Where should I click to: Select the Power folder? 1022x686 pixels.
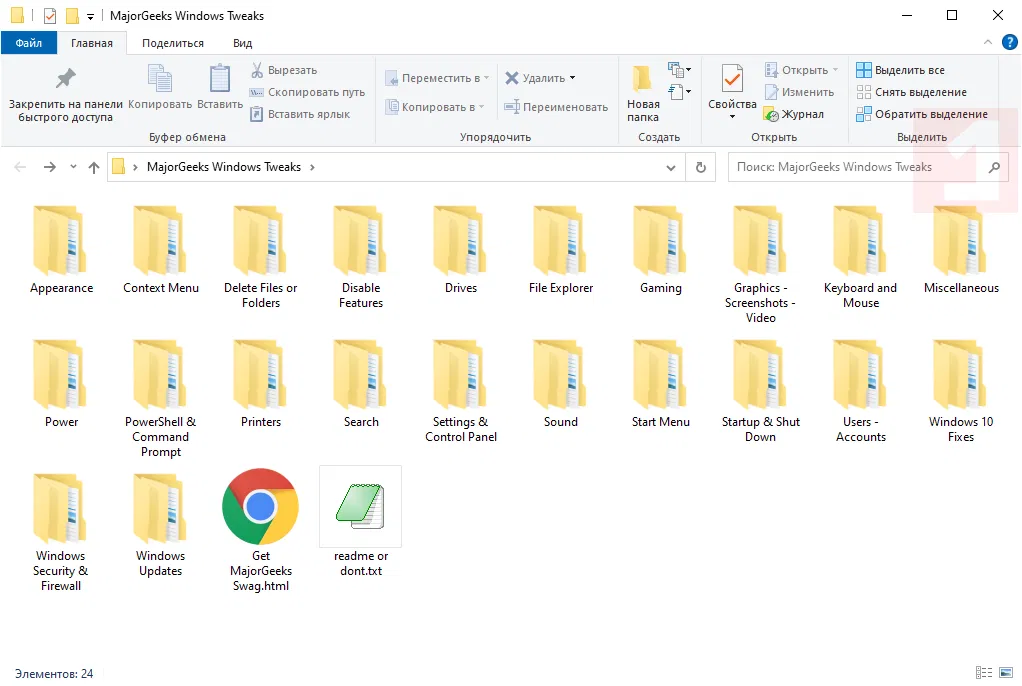61,385
